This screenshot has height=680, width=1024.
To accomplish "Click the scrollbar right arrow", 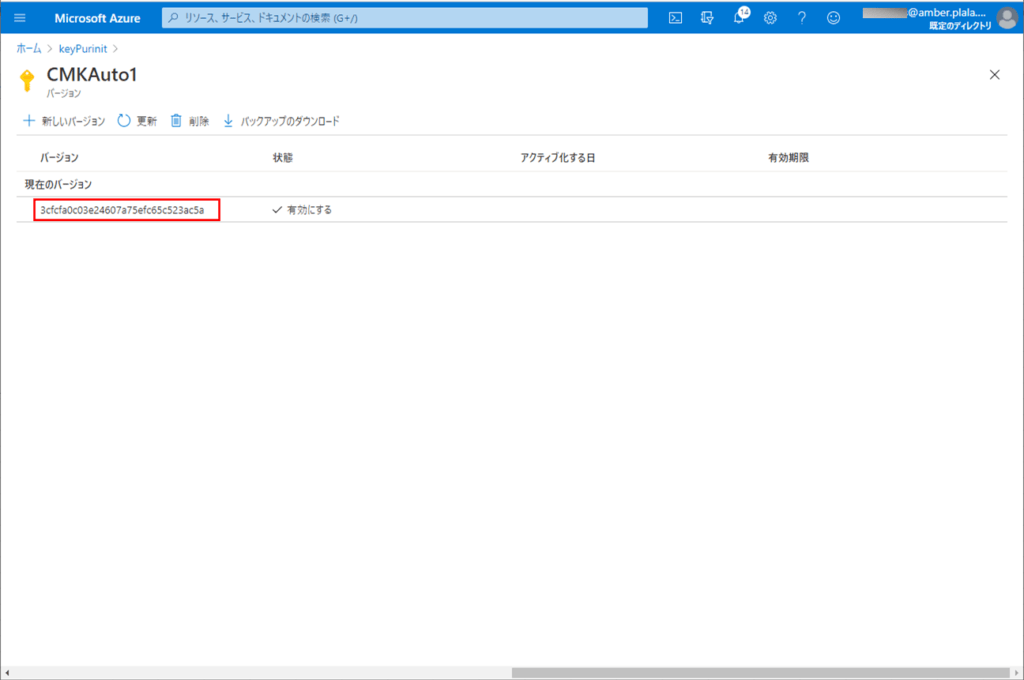I will pos(1016,673).
